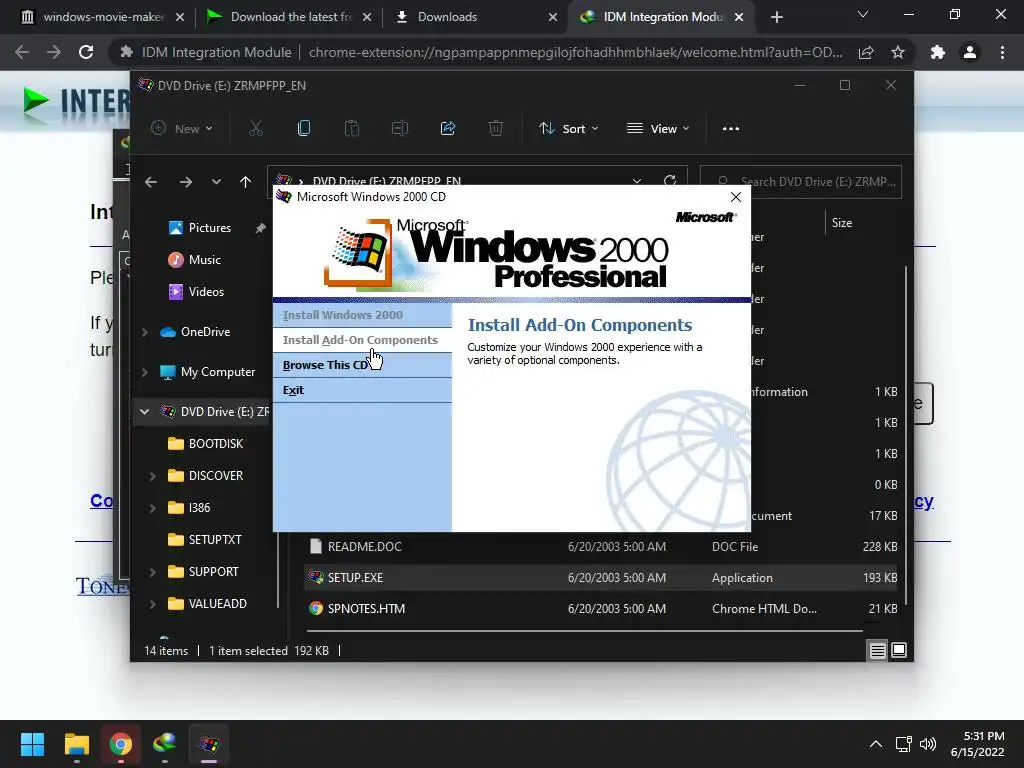Screen dimensions: 1024x768
Task: Go forward in File Explorer navigation
Action: [x=185, y=182]
